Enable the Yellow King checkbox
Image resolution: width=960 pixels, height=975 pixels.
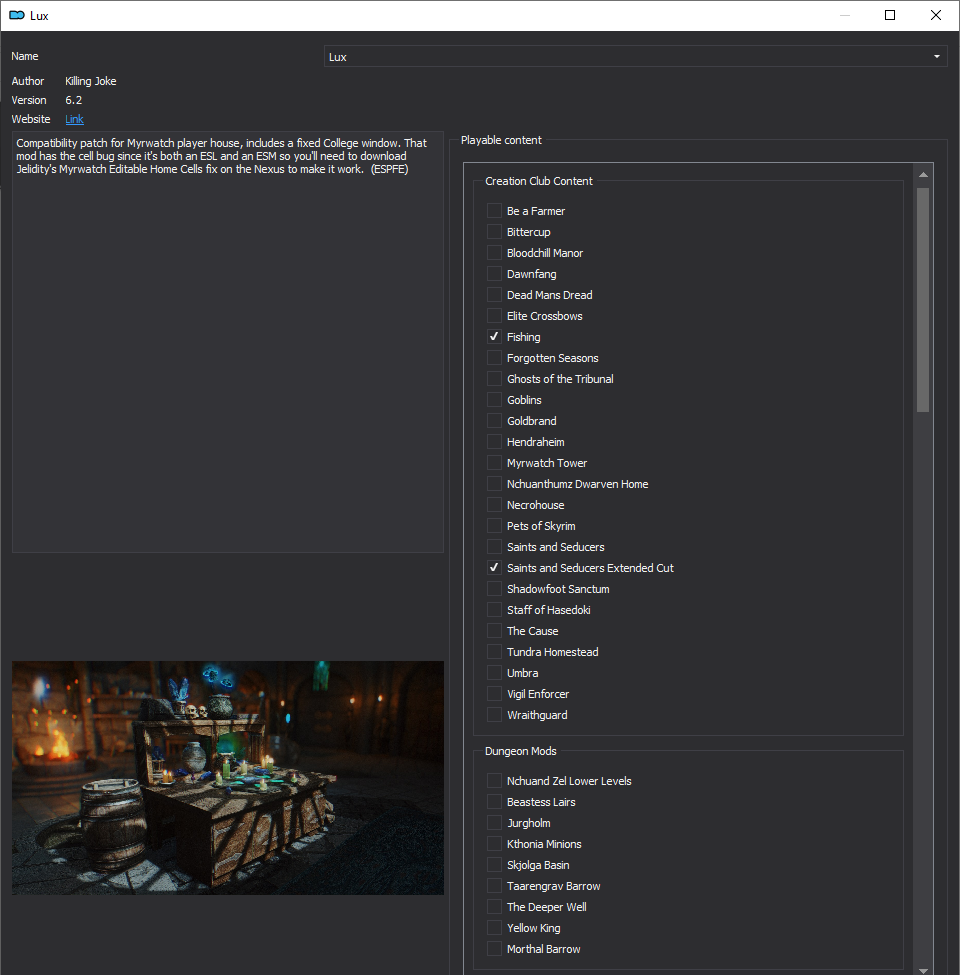(x=494, y=928)
